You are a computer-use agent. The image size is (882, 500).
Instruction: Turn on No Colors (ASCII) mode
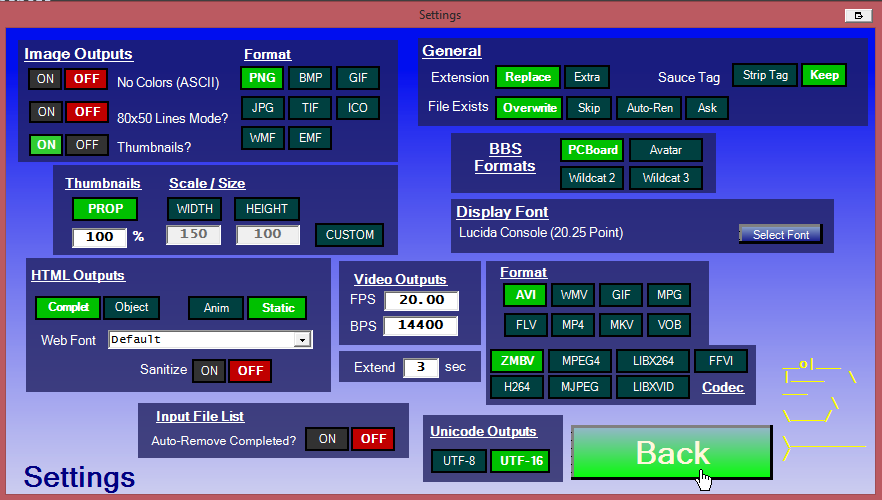[x=45, y=80]
